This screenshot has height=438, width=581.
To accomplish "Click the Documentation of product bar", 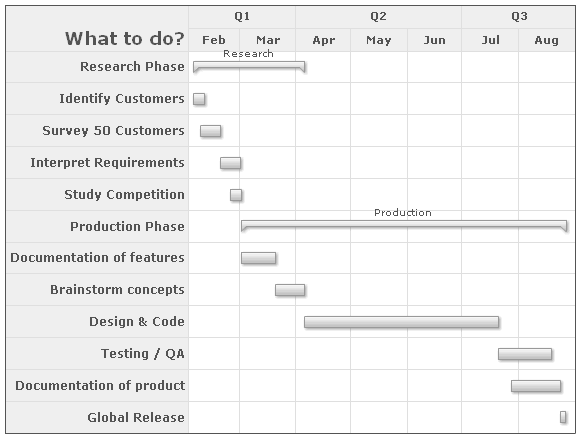I will tap(536, 386).
